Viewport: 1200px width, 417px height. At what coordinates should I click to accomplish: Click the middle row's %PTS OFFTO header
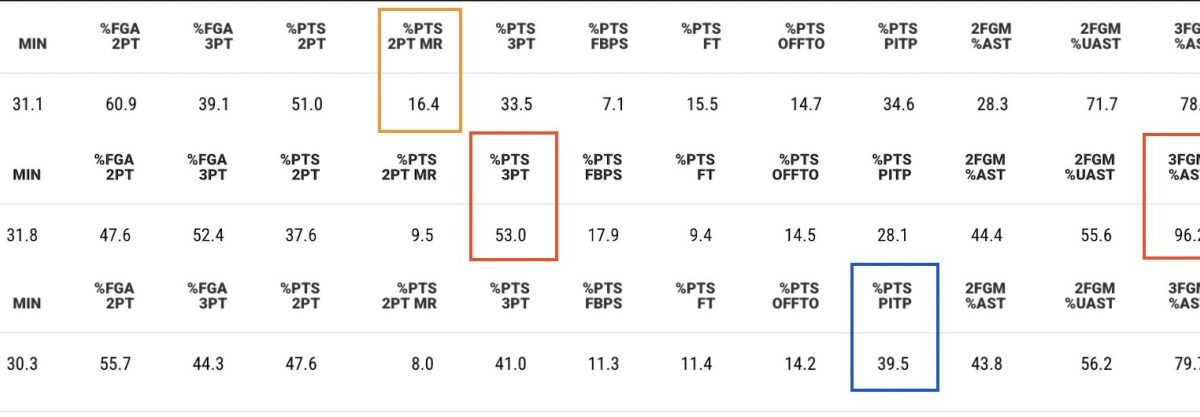795,166
